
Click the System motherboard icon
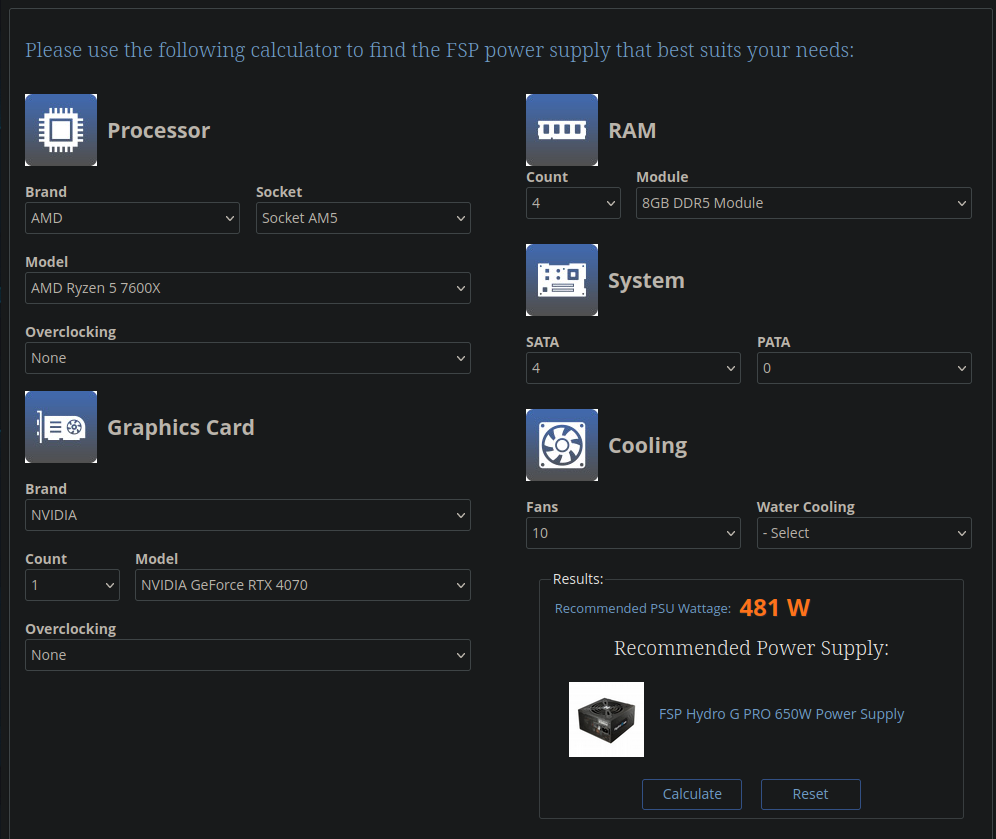(x=562, y=280)
